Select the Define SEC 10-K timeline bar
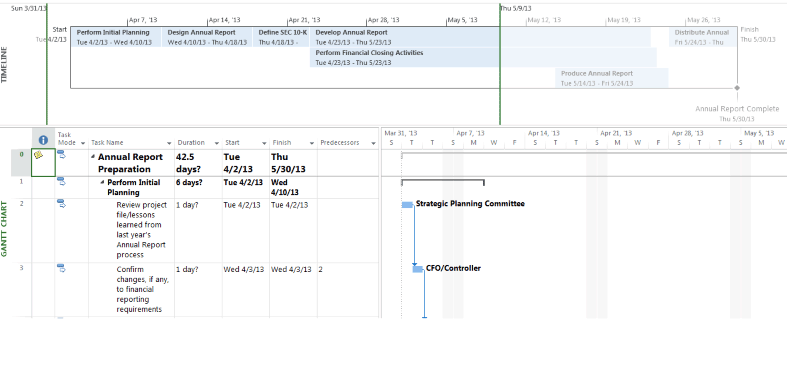The width and height of the screenshot is (800, 384). [281, 37]
